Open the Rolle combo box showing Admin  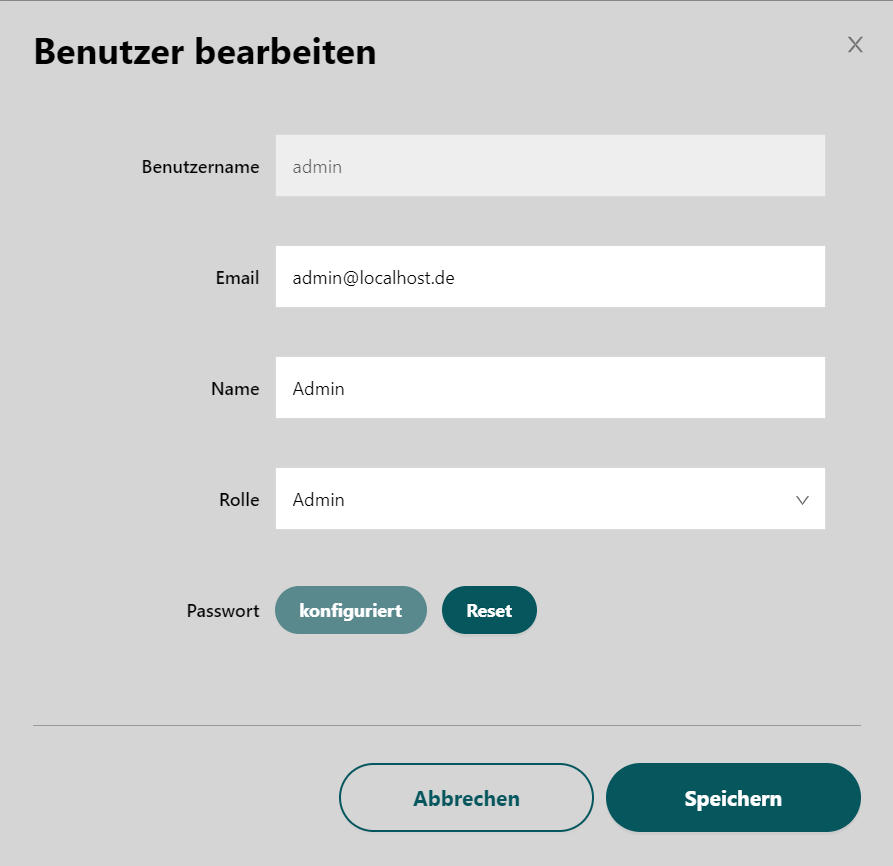click(550, 499)
